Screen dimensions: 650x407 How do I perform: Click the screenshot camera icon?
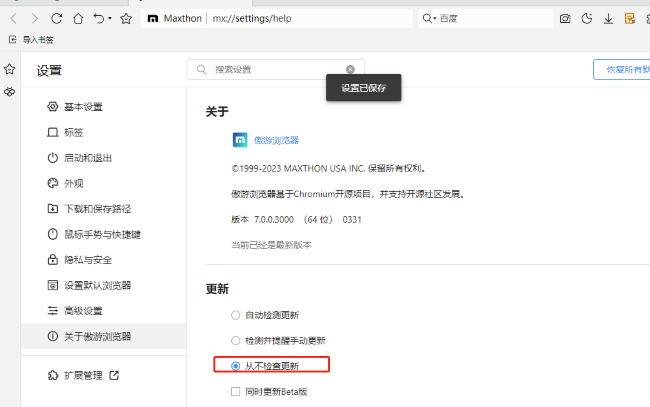(x=565, y=18)
